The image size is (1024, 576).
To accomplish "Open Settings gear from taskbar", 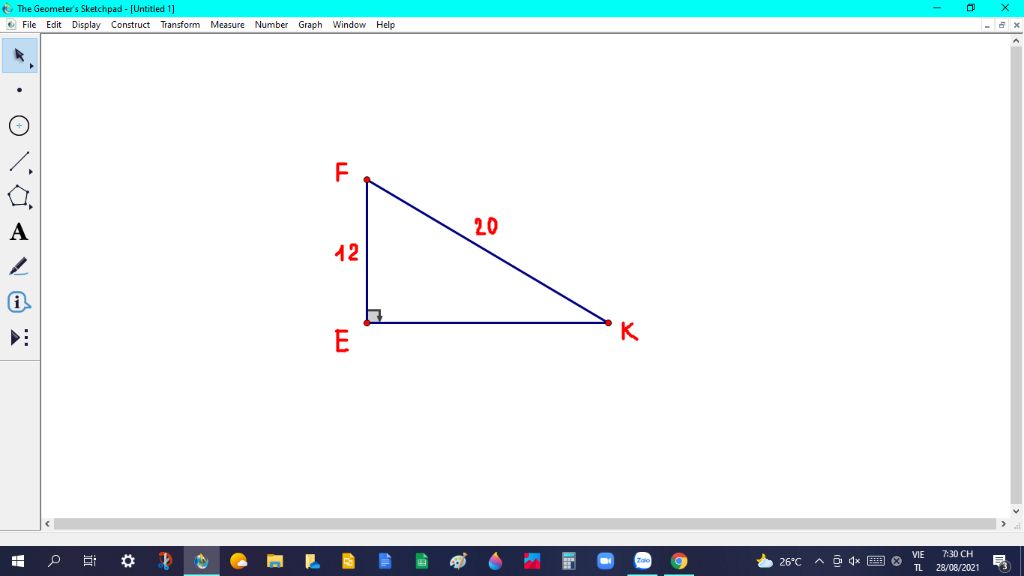I will click(128, 561).
